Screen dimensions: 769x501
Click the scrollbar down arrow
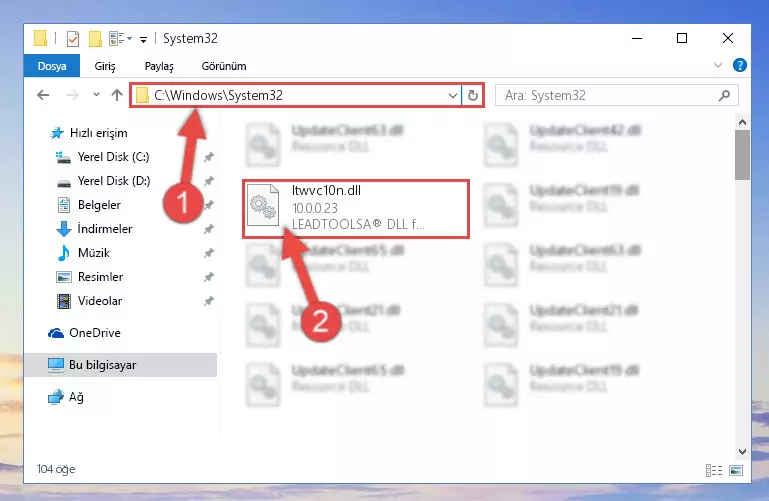(742, 451)
